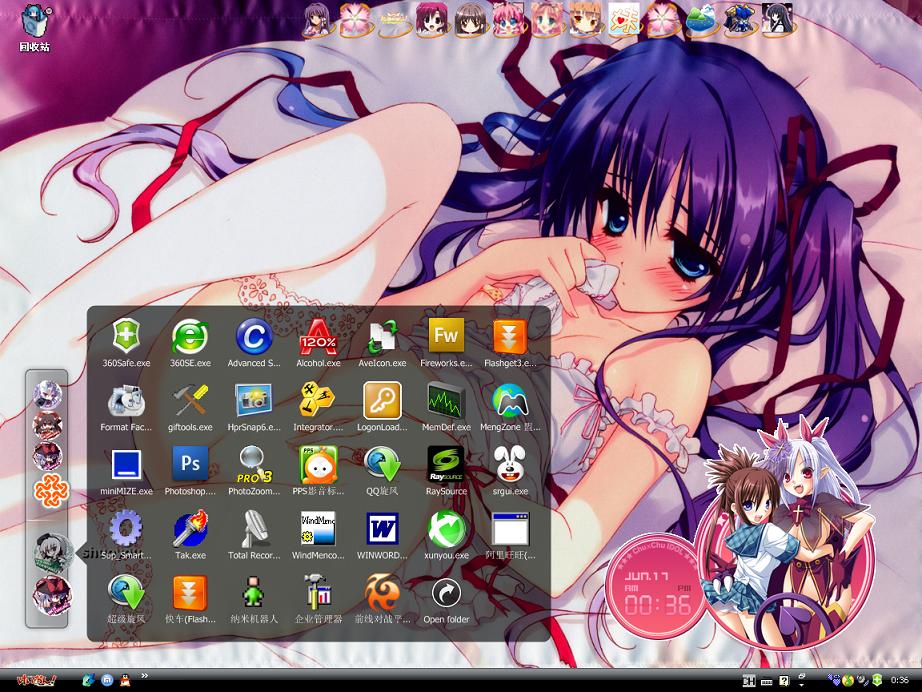922x692 pixels.
Task: Open the Start button on the taskbar
Action: pos(36,681)
